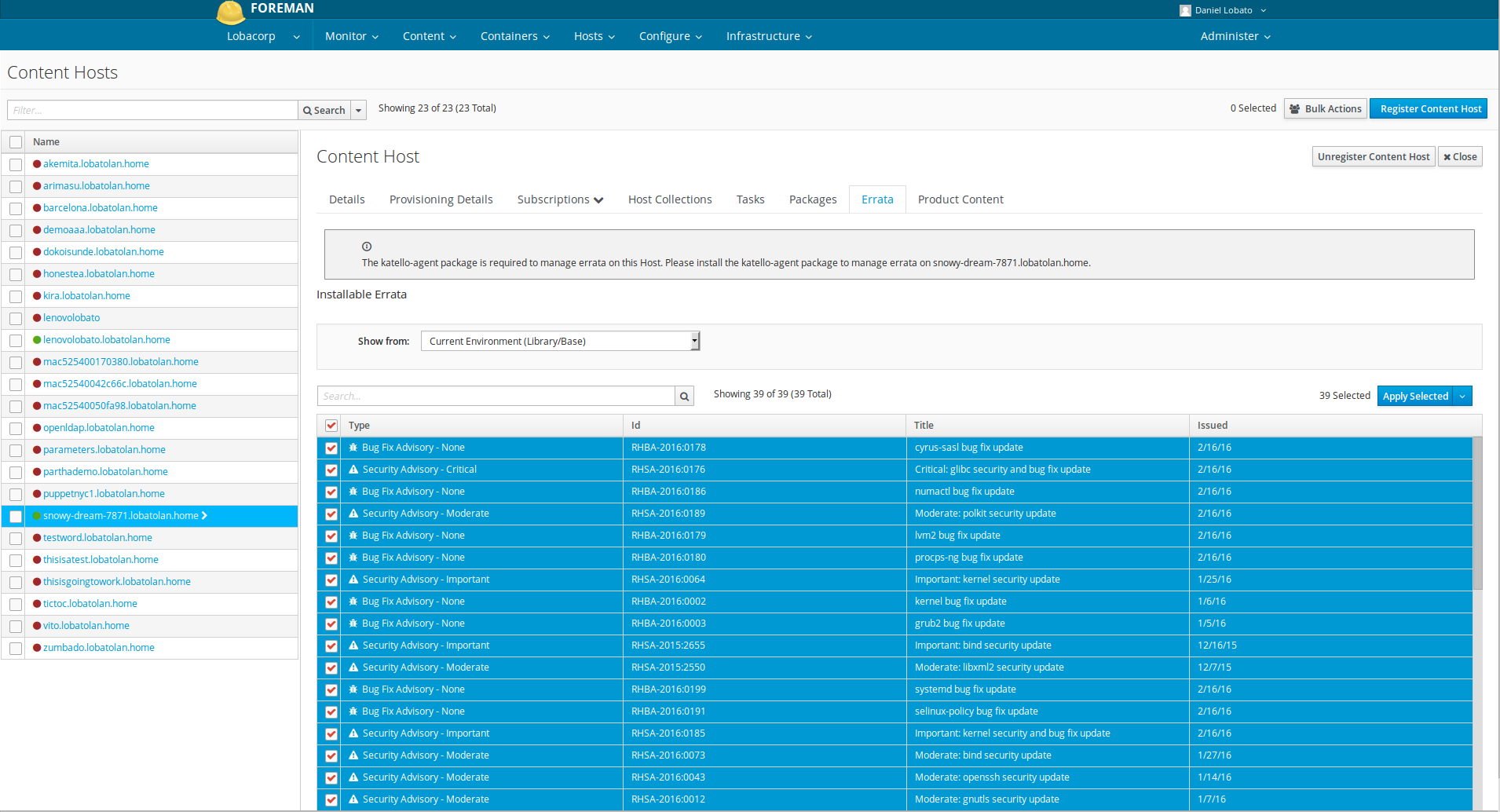Screen dimensions: 1500x812
Task: Click the errata table vertical scrollbar
Action: pyautogui.click(x=1477, y=514)
